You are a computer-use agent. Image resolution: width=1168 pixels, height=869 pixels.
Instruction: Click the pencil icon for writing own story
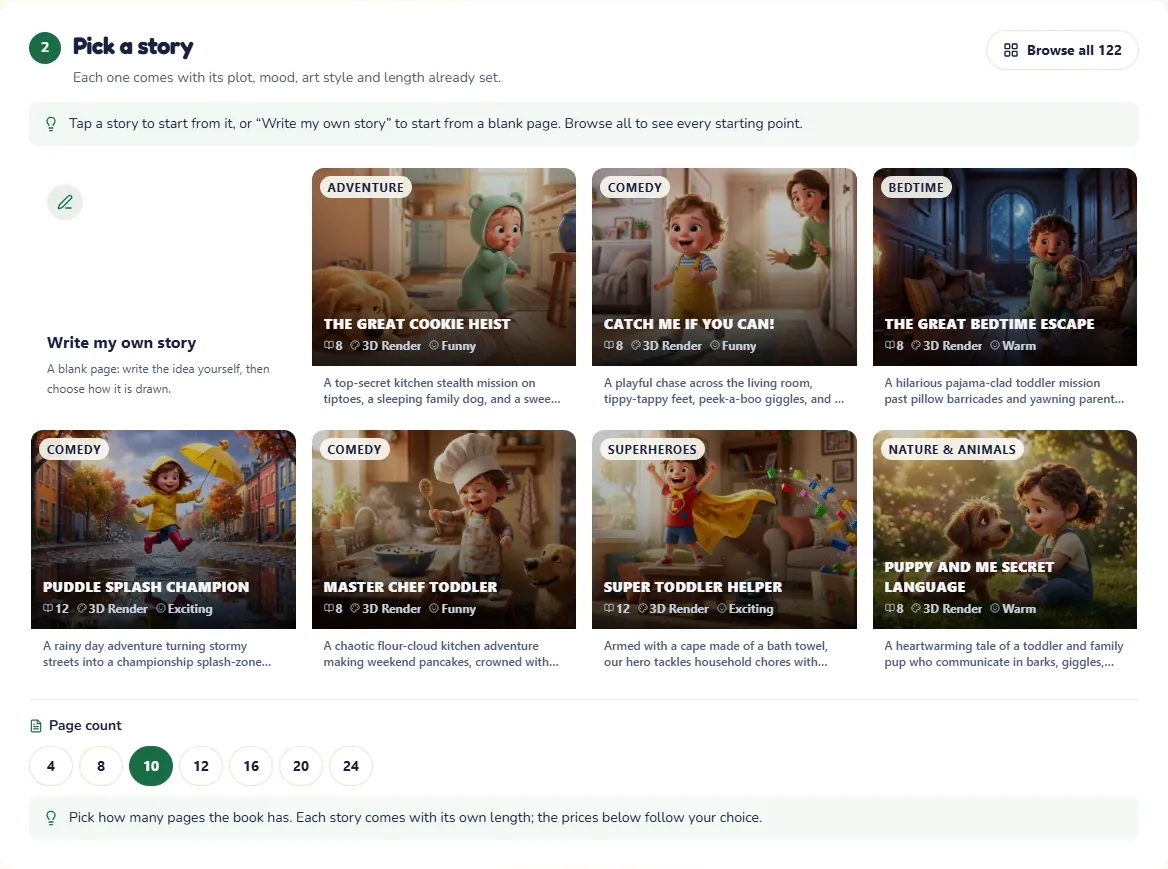coord(65,202)
